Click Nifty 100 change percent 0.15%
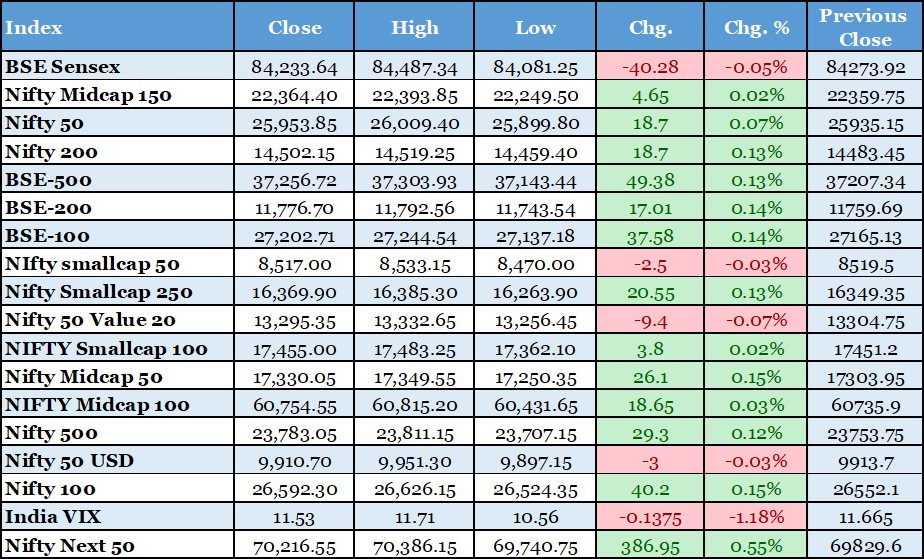This screenshot has height=559, width=924. pyautogui.click(x=756, y=490)
